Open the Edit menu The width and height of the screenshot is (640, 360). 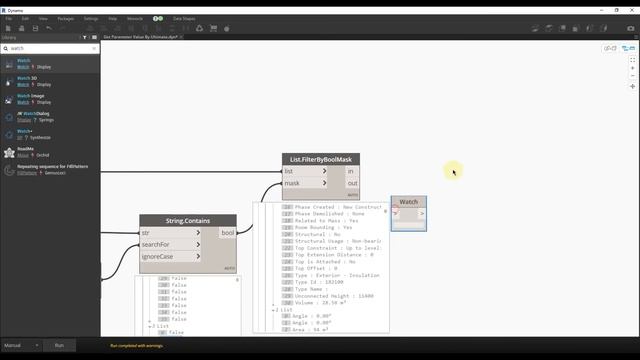[x=25, y=19]
